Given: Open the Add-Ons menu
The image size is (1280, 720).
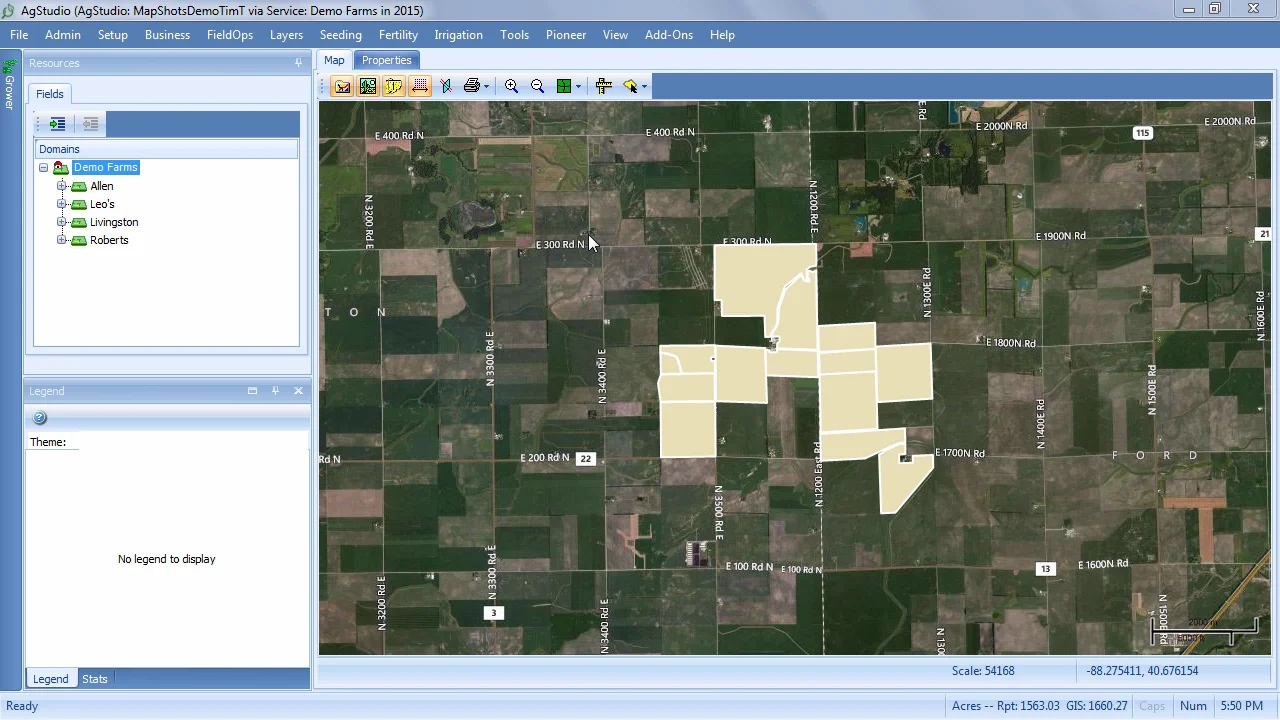Looking at the screenshot, I should [669, 35].
